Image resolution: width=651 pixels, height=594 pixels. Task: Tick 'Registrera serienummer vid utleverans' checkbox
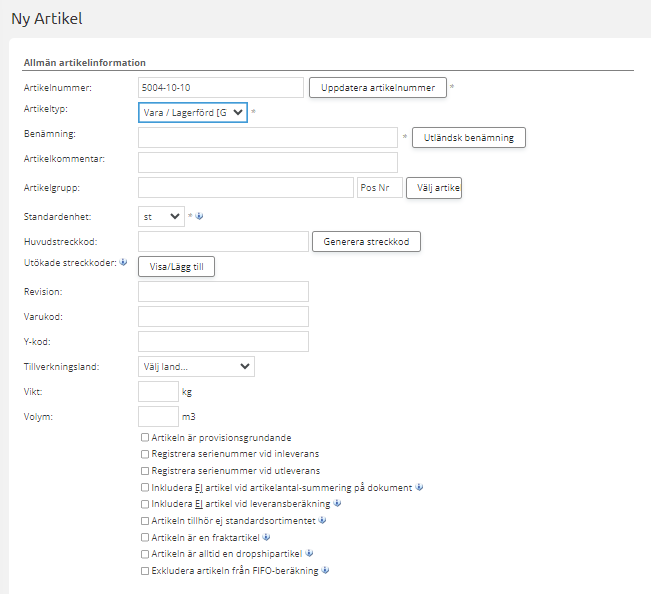[x=146, y=471]
